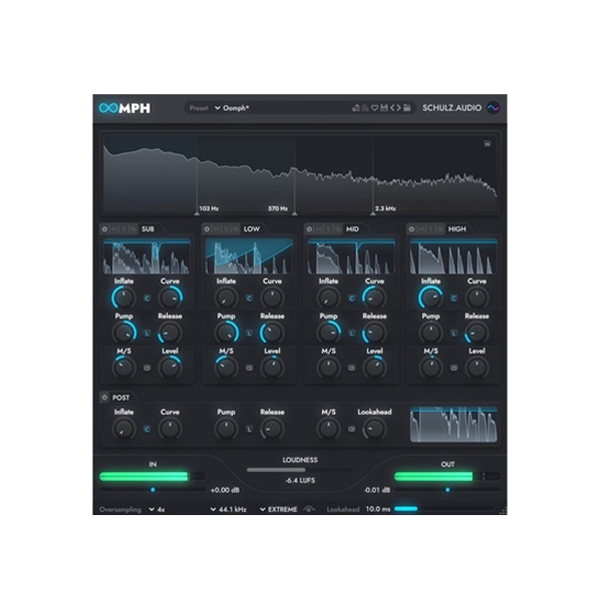Go to the previous preset

pos(392,108)
